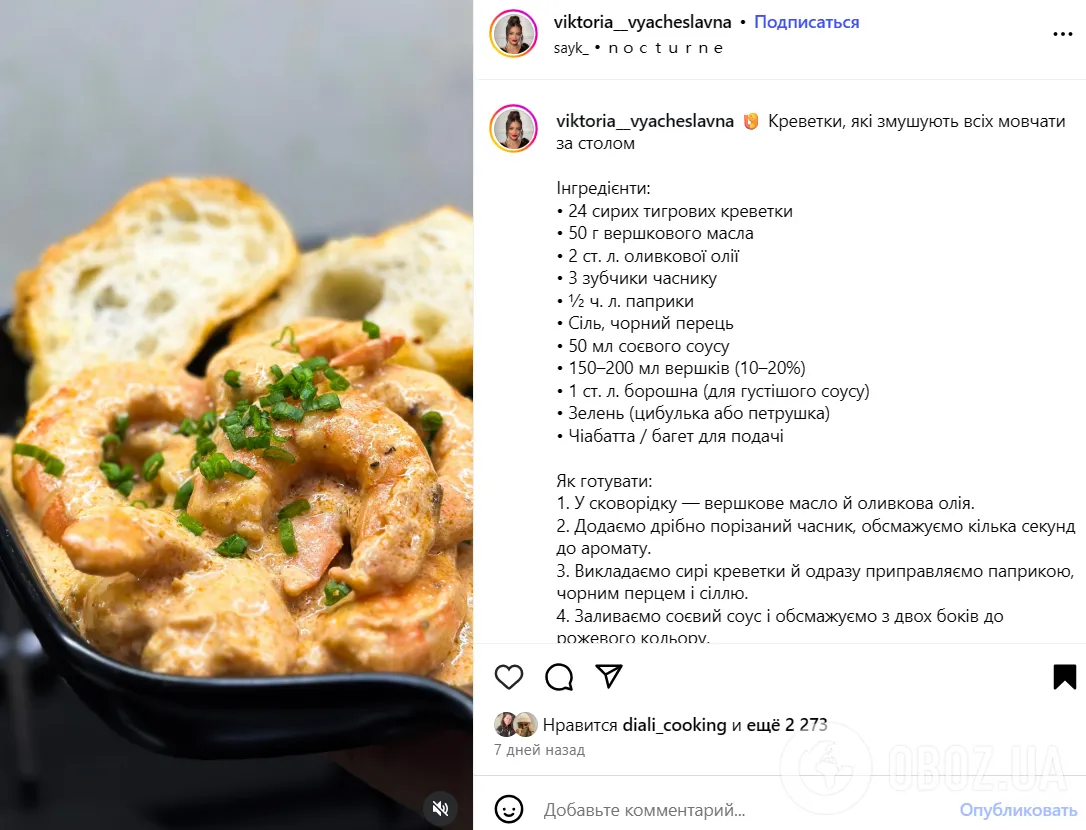Open the three-dot more options menu
Viewport: 1086px width, 830px height.
(1062, 34)
